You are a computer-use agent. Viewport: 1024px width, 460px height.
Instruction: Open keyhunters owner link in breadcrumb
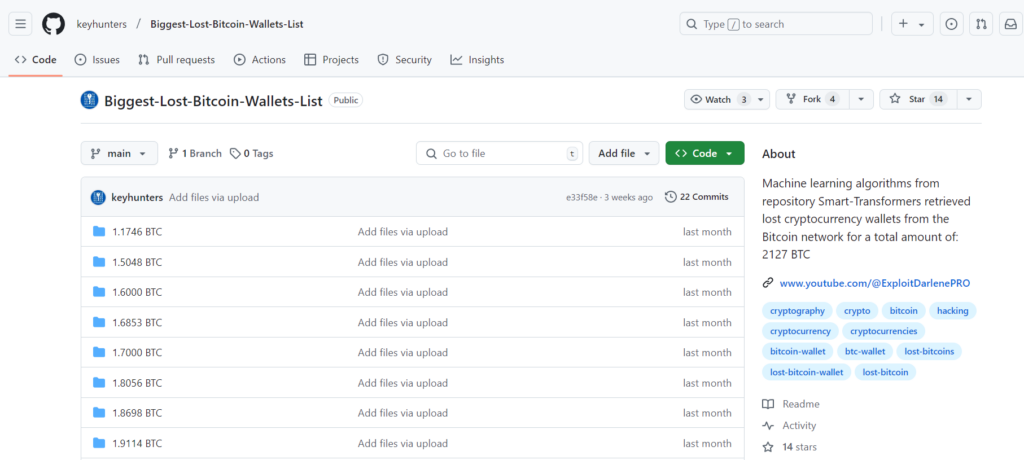point(101,24)
